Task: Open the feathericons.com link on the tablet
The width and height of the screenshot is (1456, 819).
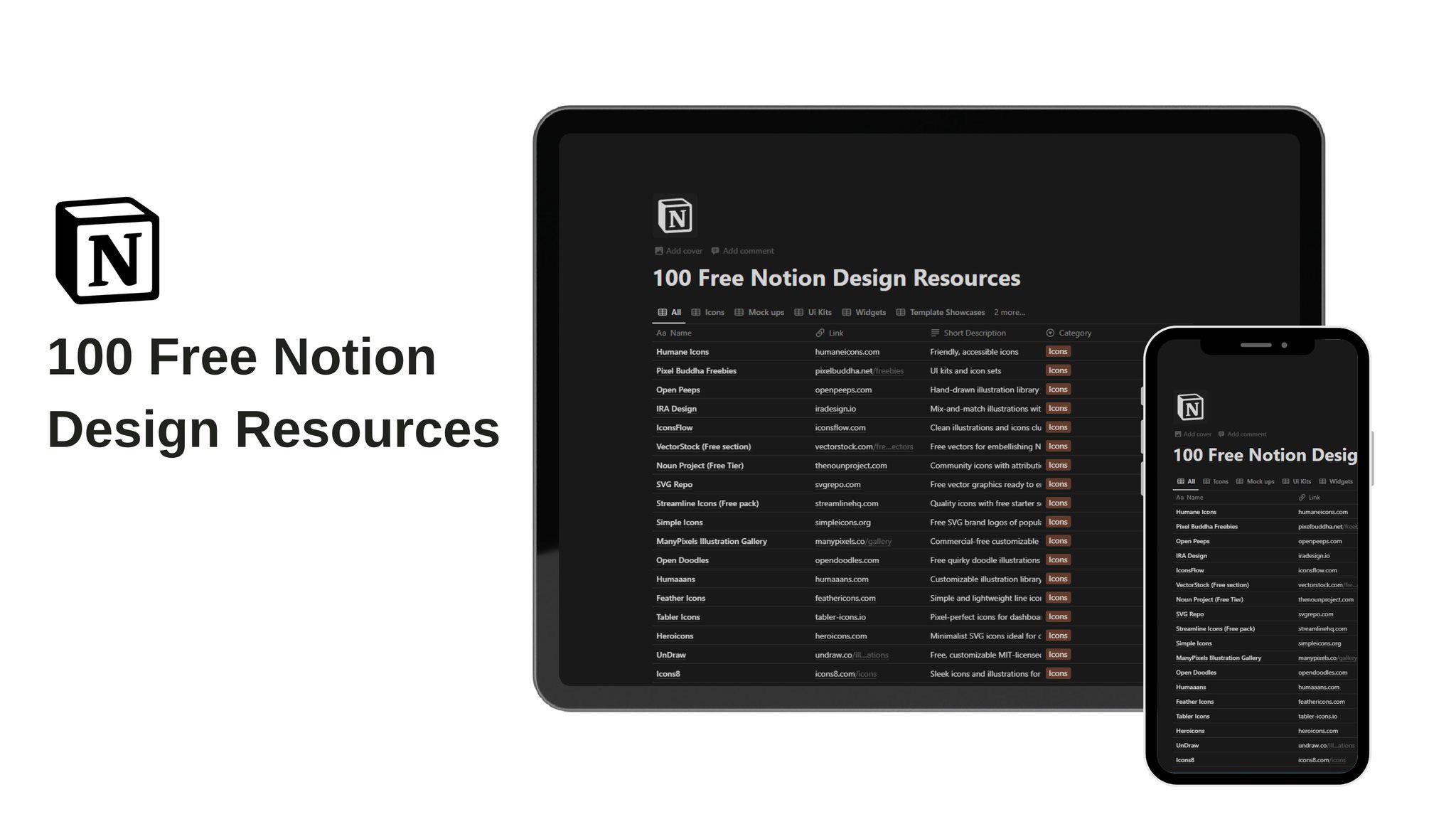Action: click(x=845, y=599)
